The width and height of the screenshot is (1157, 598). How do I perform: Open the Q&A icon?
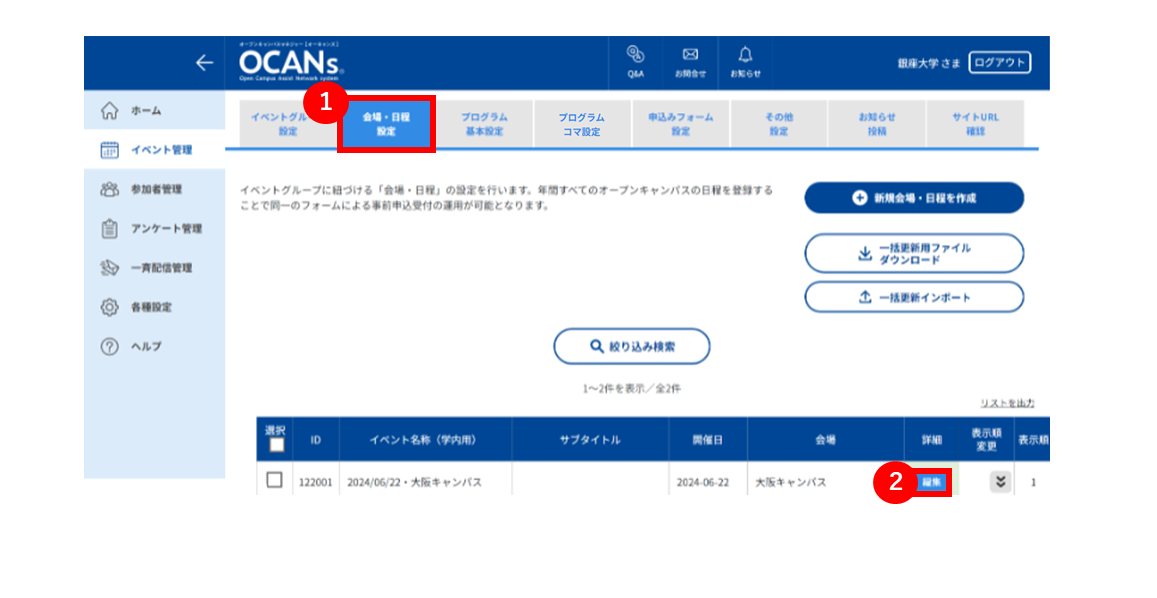pos(635,62)
